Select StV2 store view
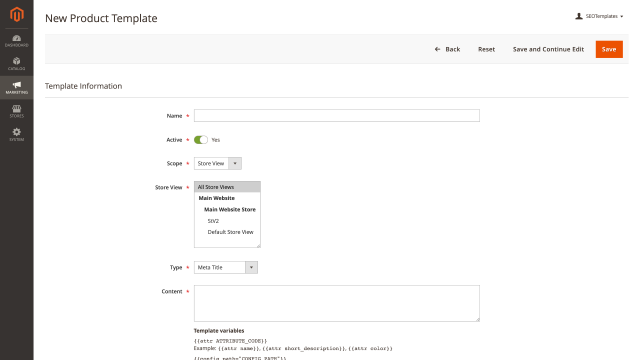The image size is (640, 360). click(x=213, y=221)
